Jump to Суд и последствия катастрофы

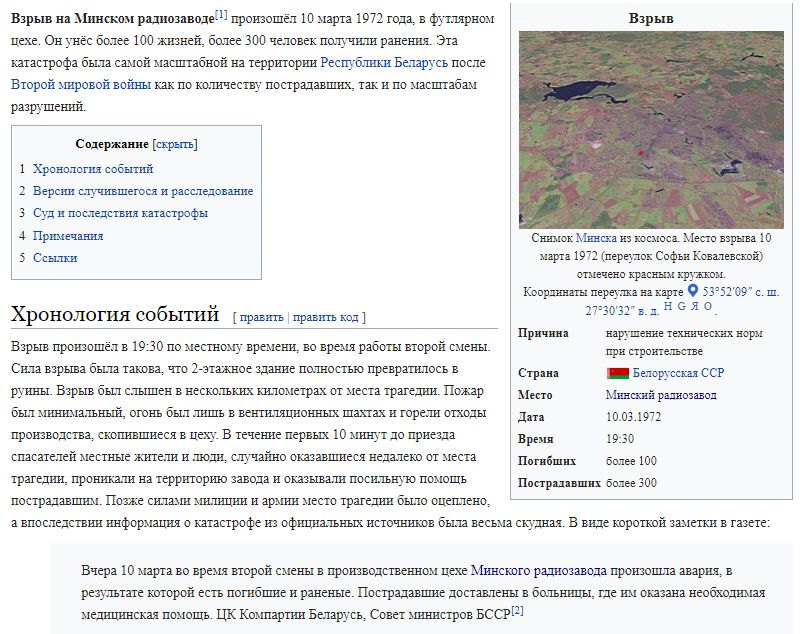120,213
